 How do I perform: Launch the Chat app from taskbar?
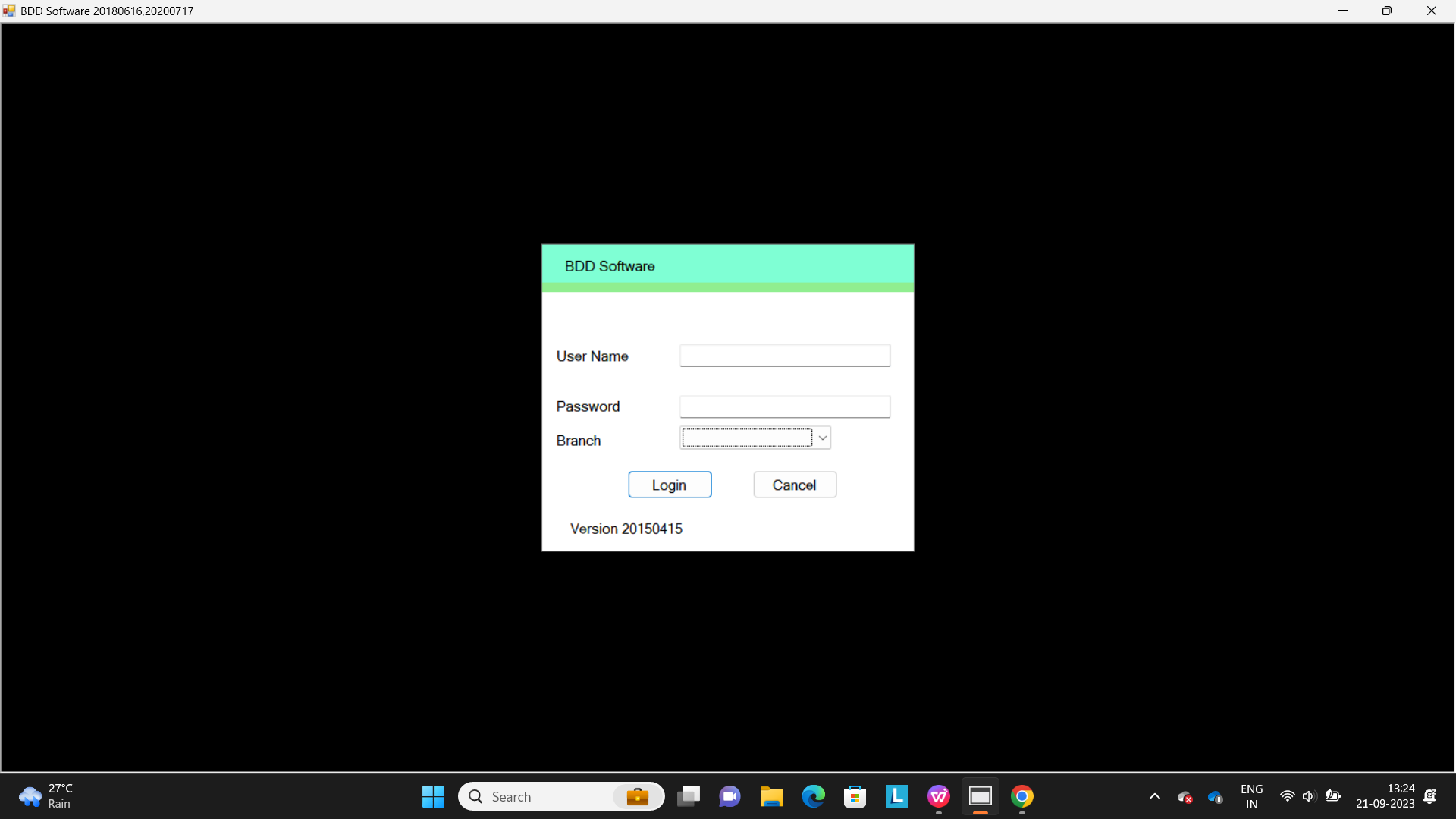pos(730,796)
